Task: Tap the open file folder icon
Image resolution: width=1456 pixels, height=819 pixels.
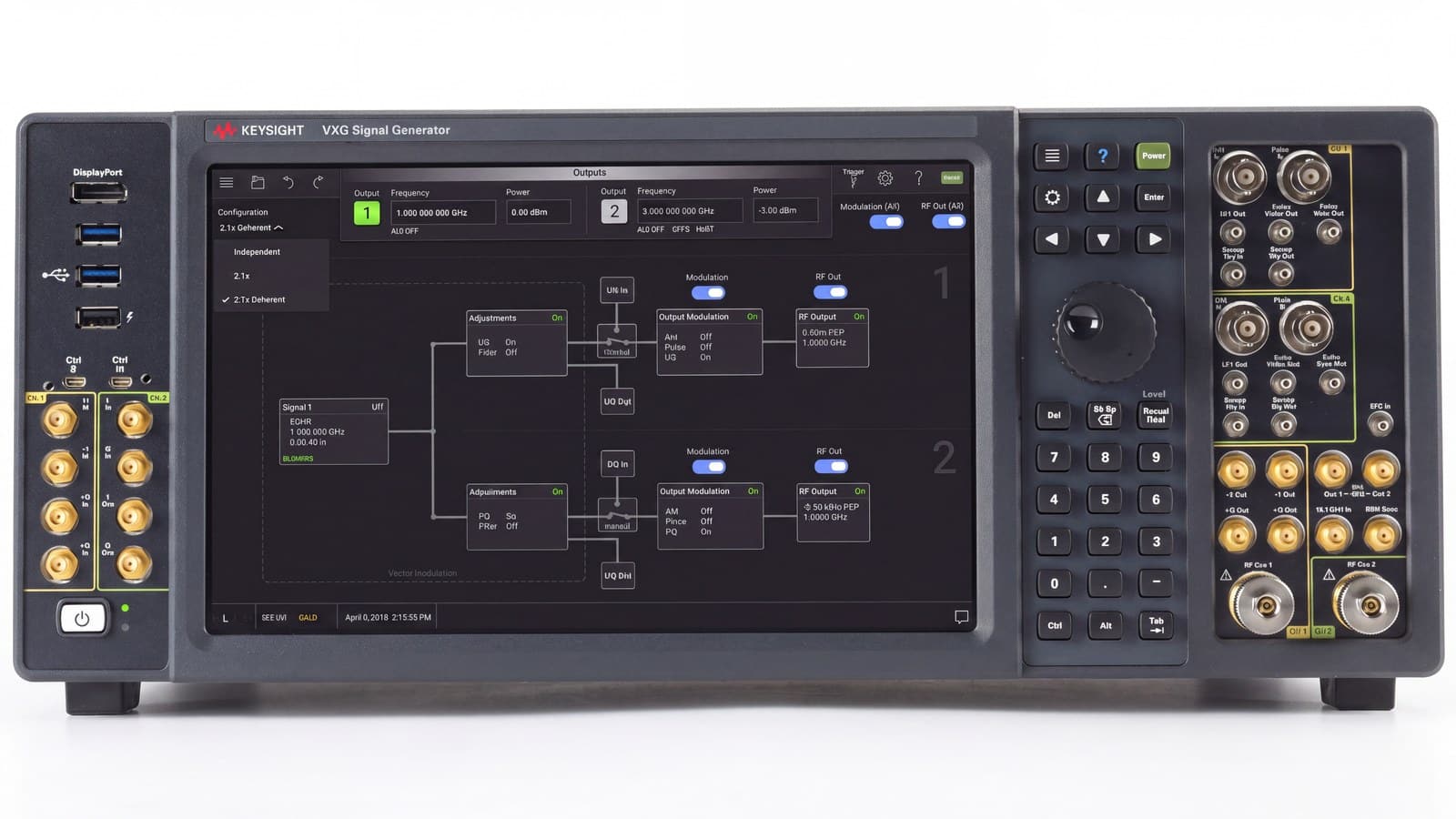Action: click(258, 183)
